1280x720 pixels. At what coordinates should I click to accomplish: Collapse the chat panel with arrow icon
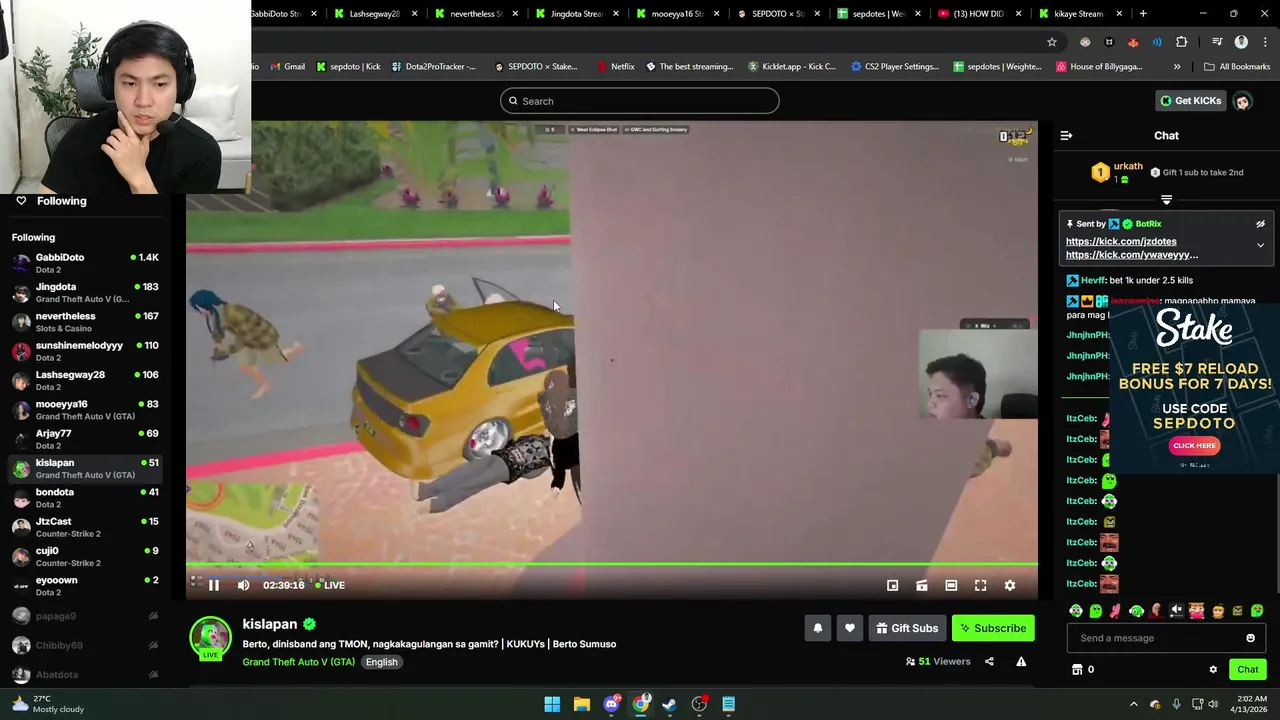[x=1066, y=135]
